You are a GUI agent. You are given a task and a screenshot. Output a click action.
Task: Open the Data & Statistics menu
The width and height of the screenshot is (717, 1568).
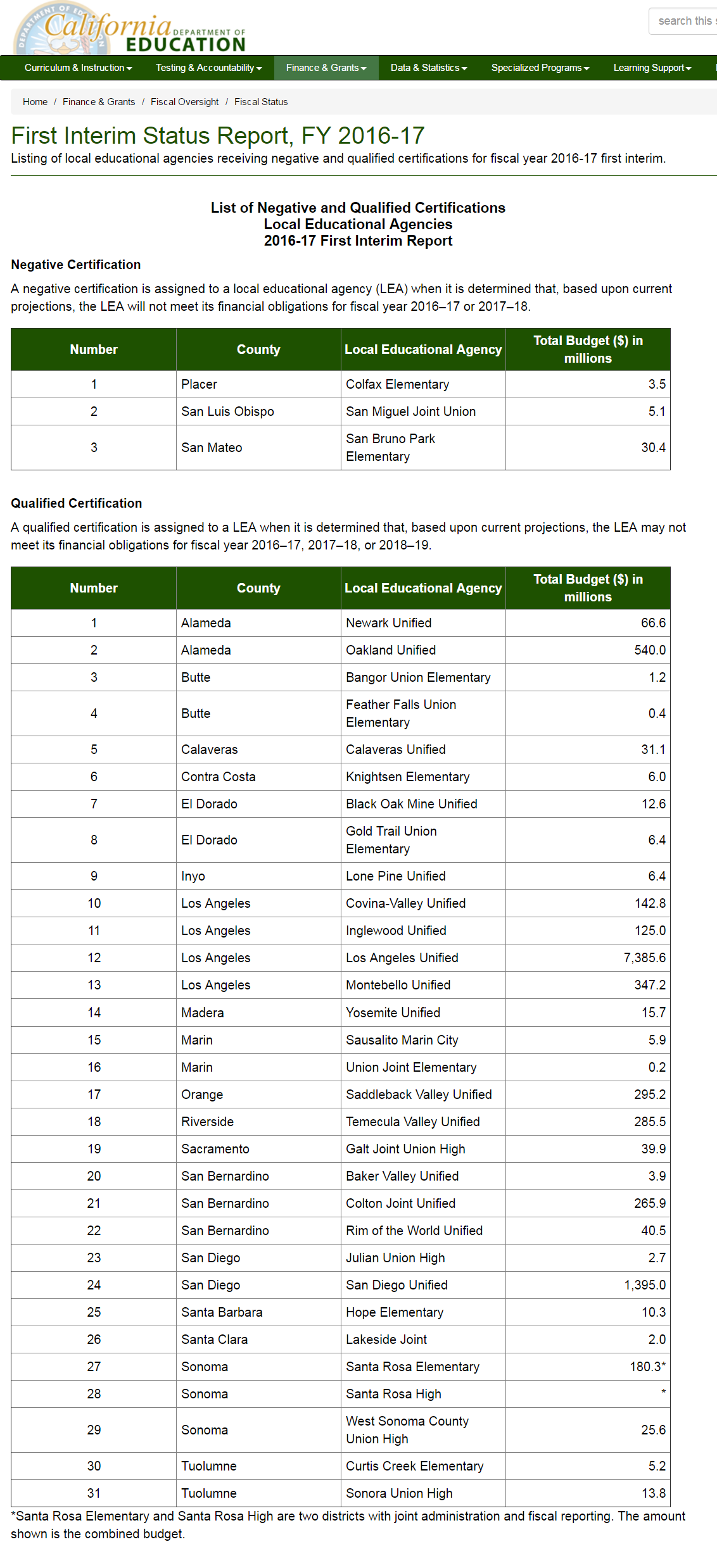428,68
